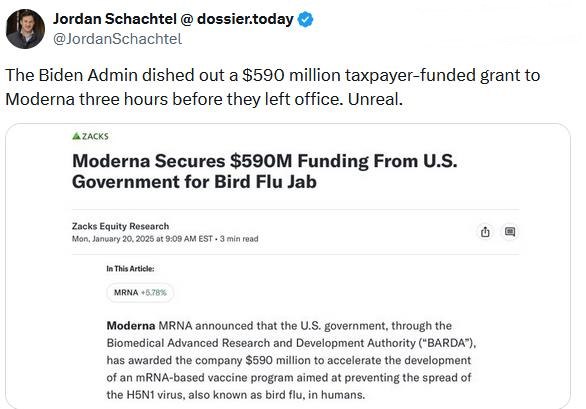586x409 pixels.
Task: Click the Mon, January 20, 2025 timestamp
Action: click(142, 239)
